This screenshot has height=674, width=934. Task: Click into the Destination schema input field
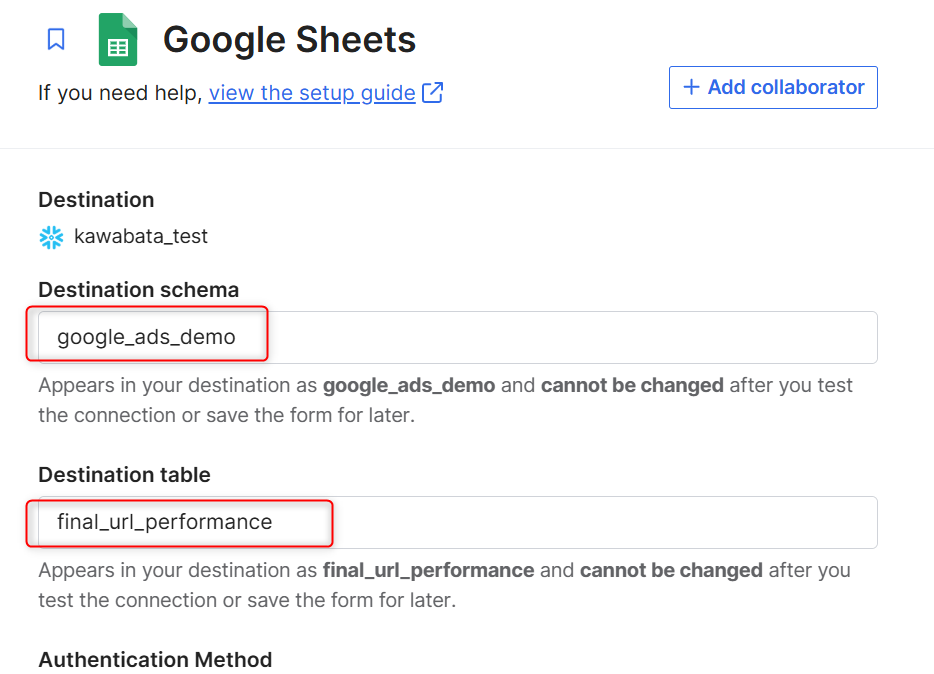coord(457,337)
